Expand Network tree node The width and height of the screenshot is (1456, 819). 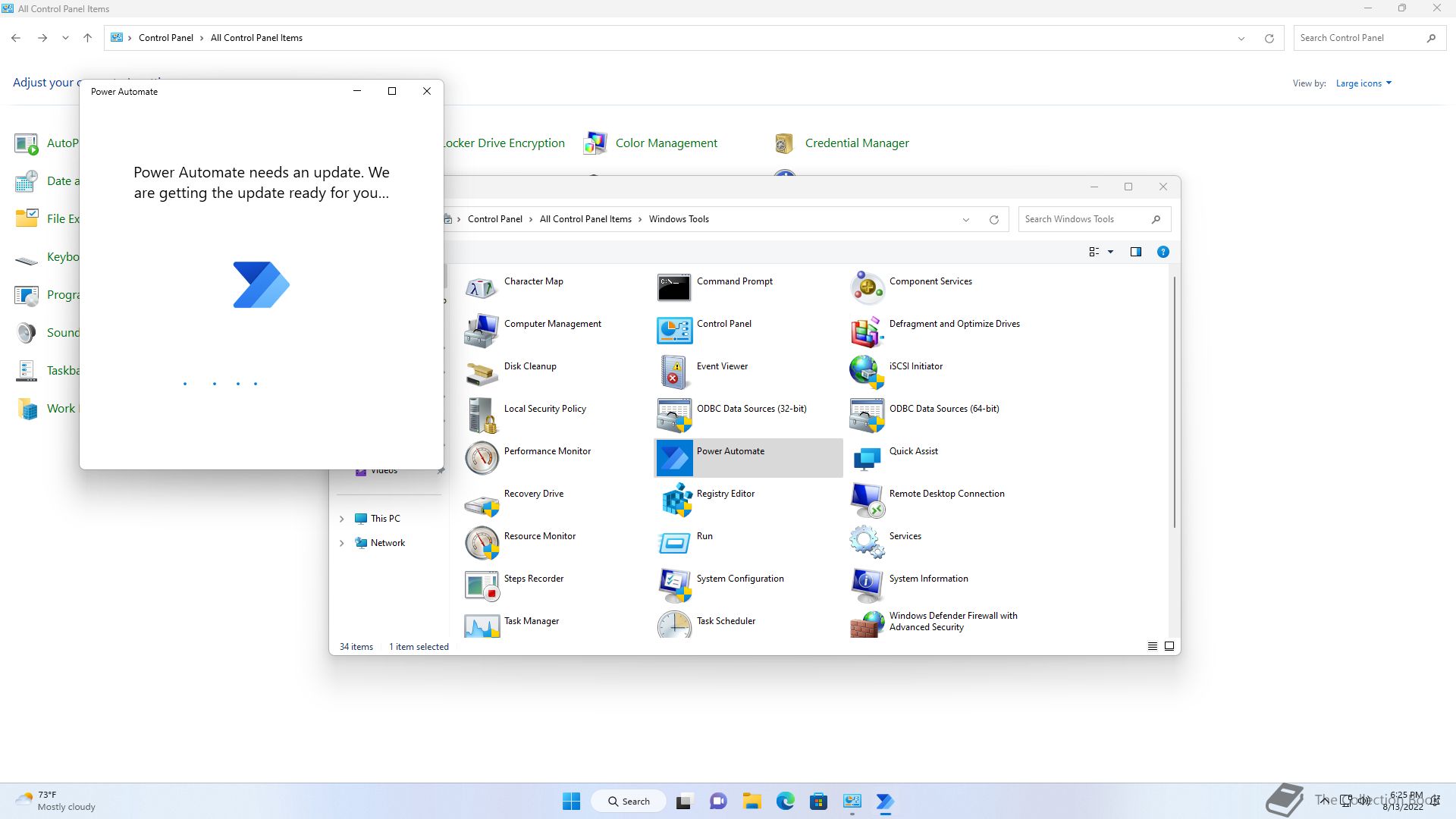click(342, 543)
